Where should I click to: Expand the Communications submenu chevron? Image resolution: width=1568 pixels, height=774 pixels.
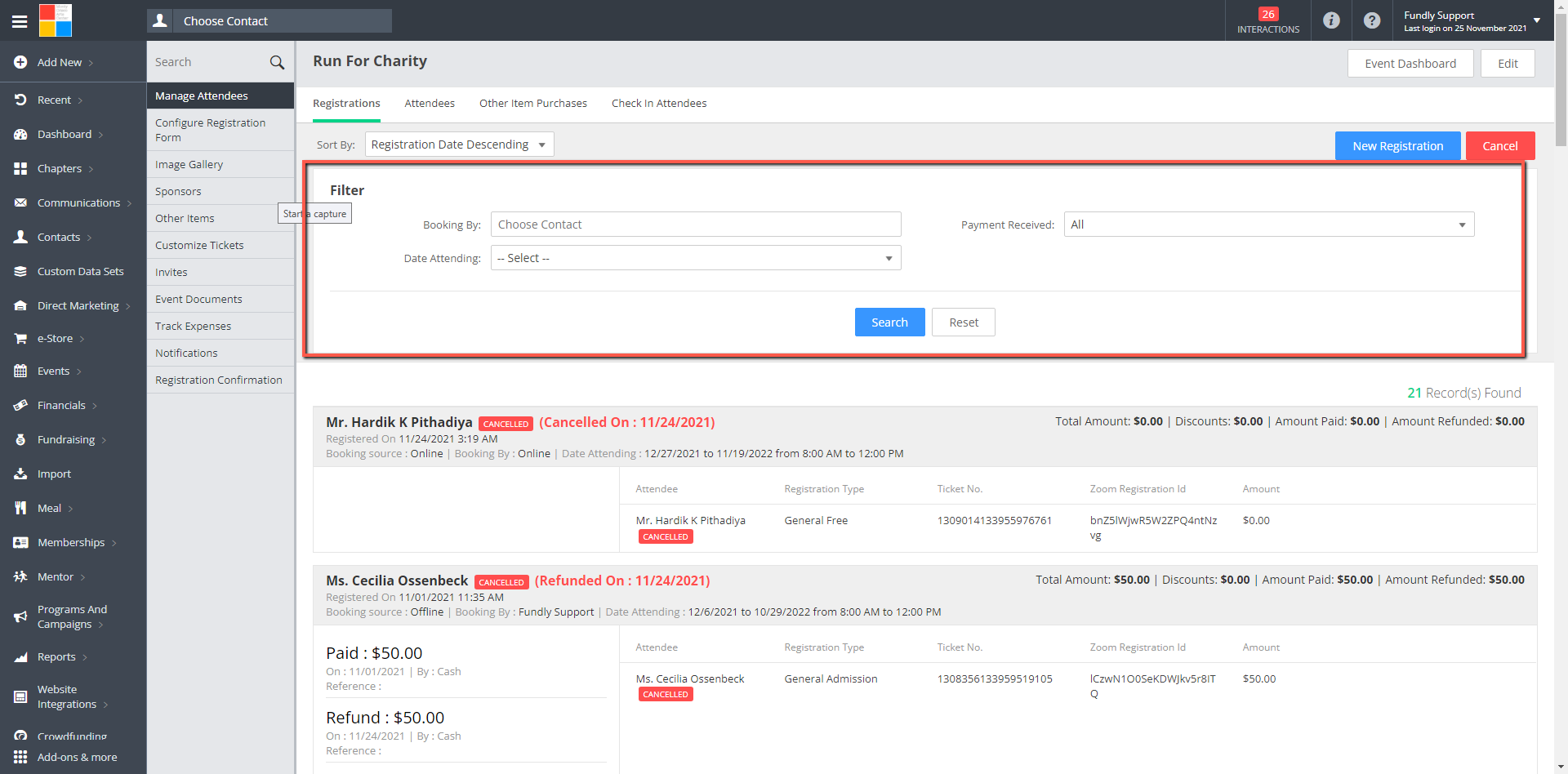coord(129,203)
